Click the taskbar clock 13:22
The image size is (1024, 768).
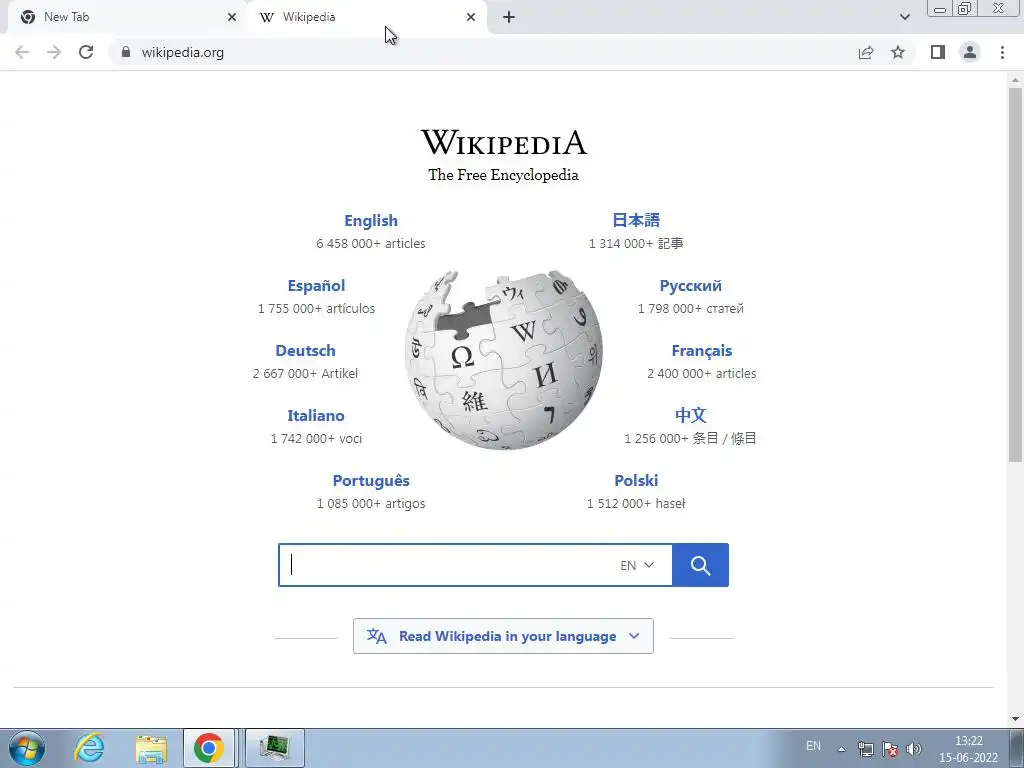point(968,741)
